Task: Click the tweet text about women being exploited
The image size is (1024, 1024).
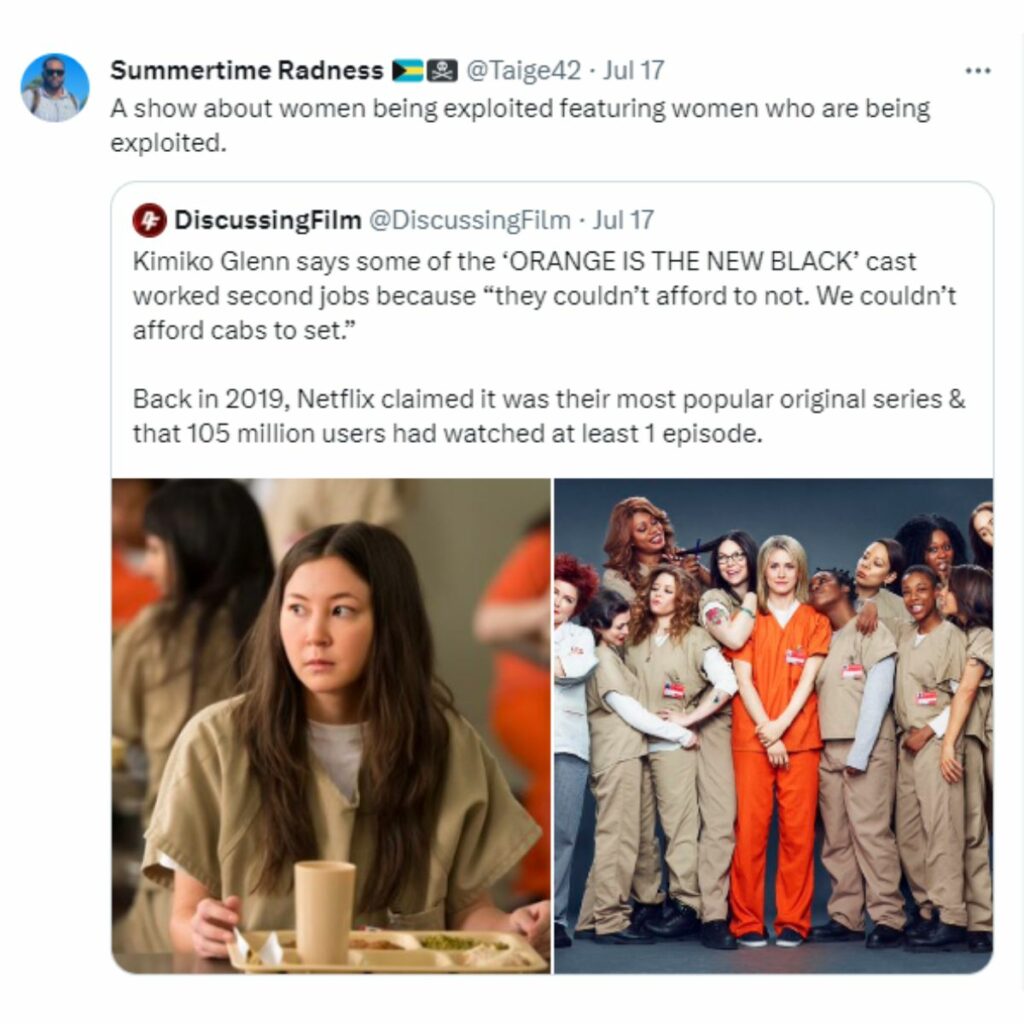Action: (x=520, y=125)
